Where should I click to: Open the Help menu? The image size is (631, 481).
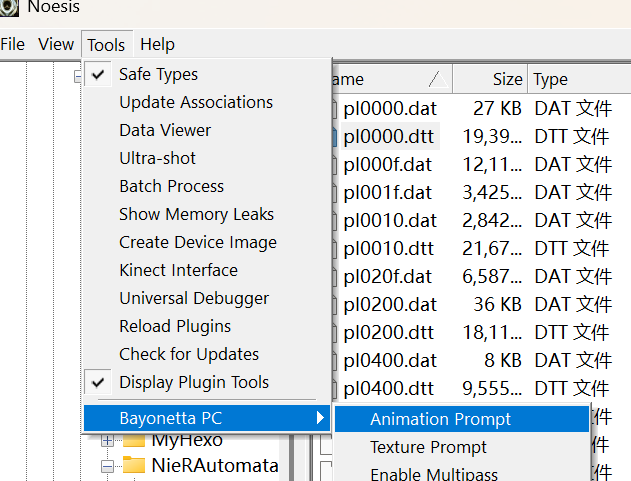pos(157,44)
